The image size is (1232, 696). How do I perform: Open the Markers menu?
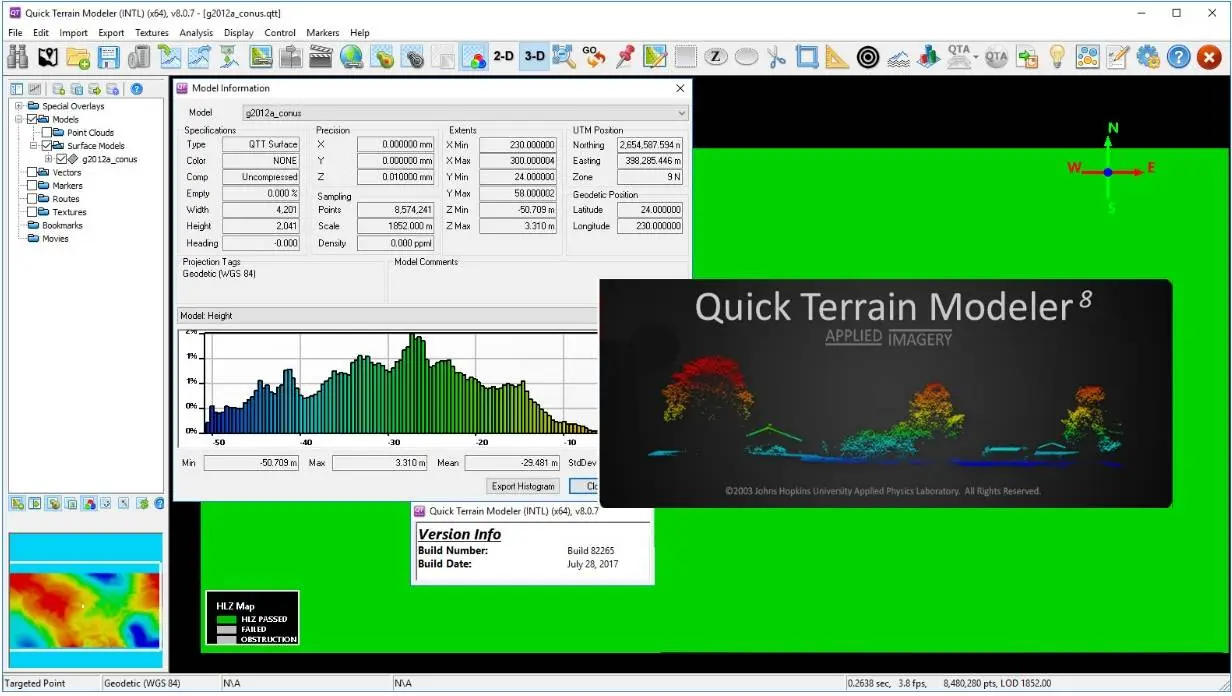coord(322,33)
